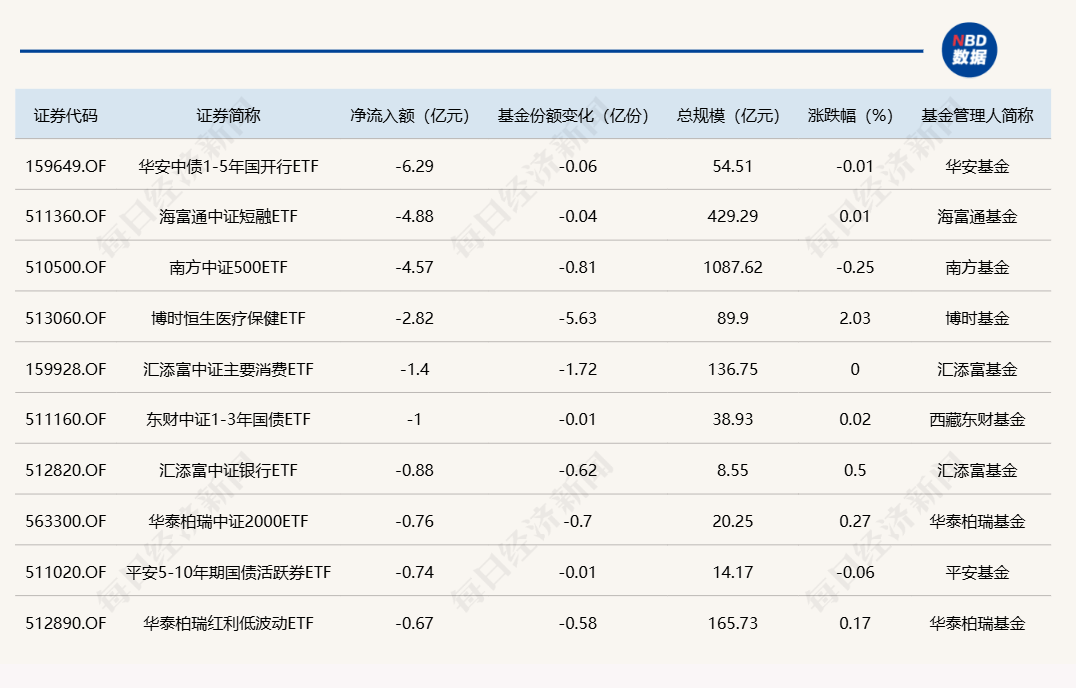
Task: Click fund manager 博时基金
Action: [x=977, y=318]
